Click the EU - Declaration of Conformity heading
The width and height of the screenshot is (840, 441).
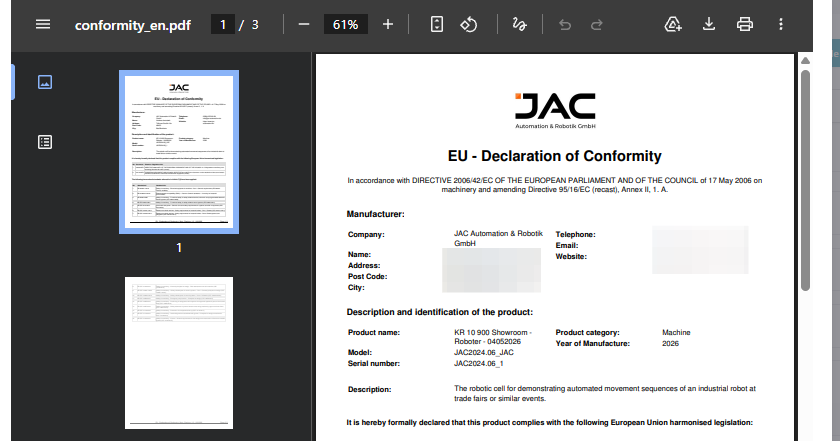click(x=554, y=156)
